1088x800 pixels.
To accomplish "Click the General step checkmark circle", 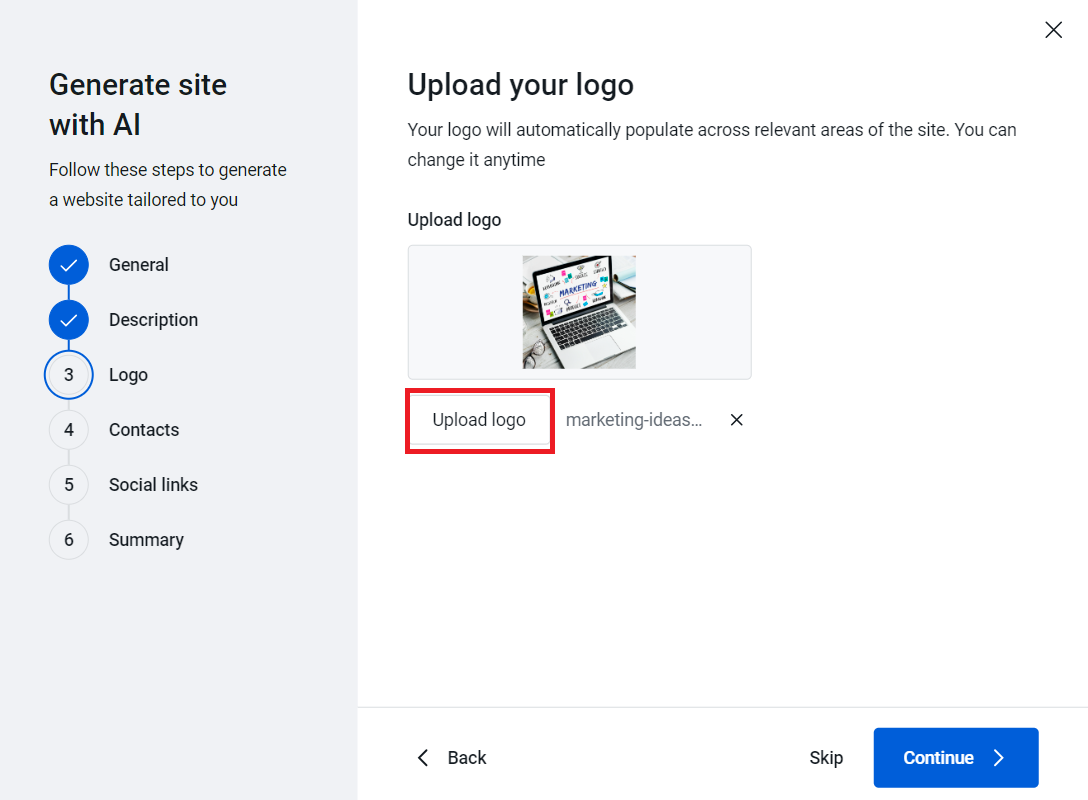I will [69, 265].
